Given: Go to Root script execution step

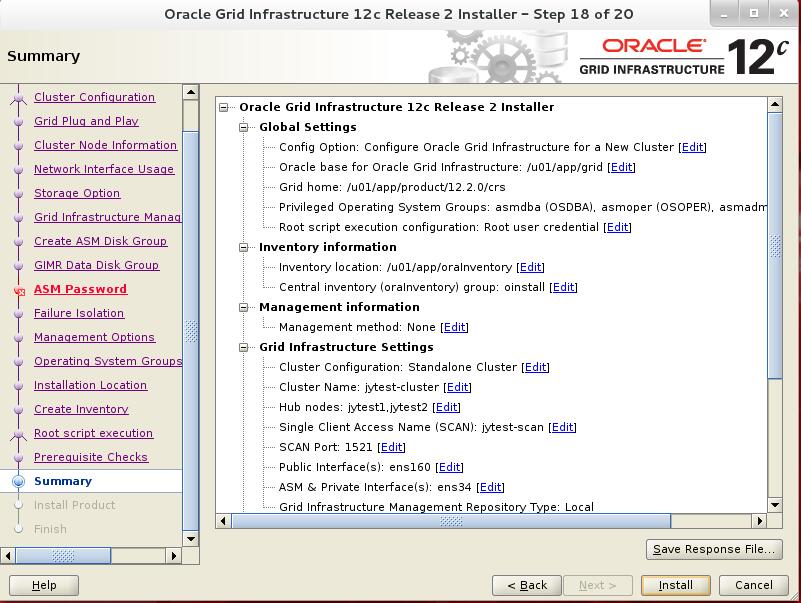Looking at the screenshot, I should click(93, 433).
